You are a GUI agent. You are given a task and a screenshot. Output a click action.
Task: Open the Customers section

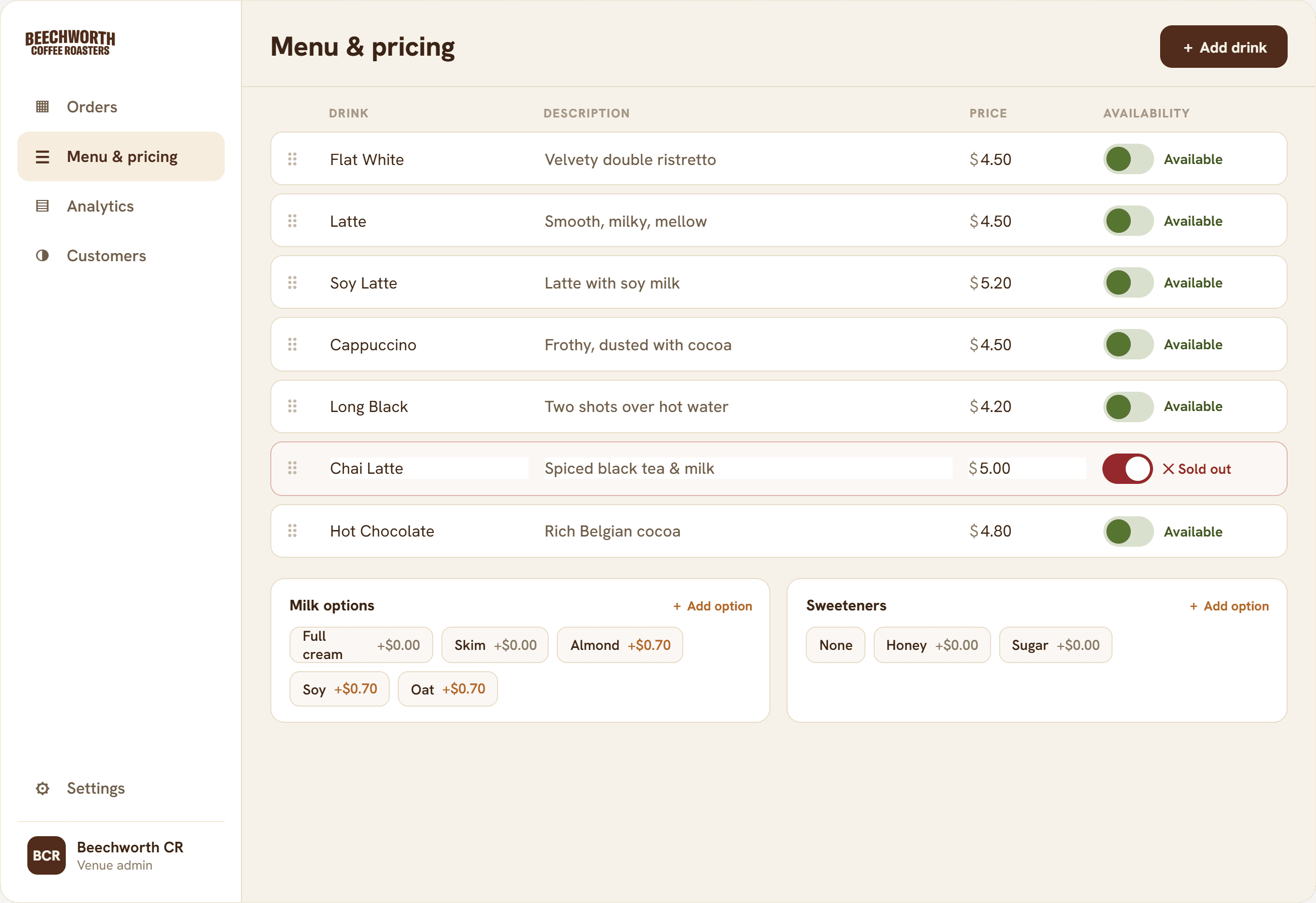120,255
